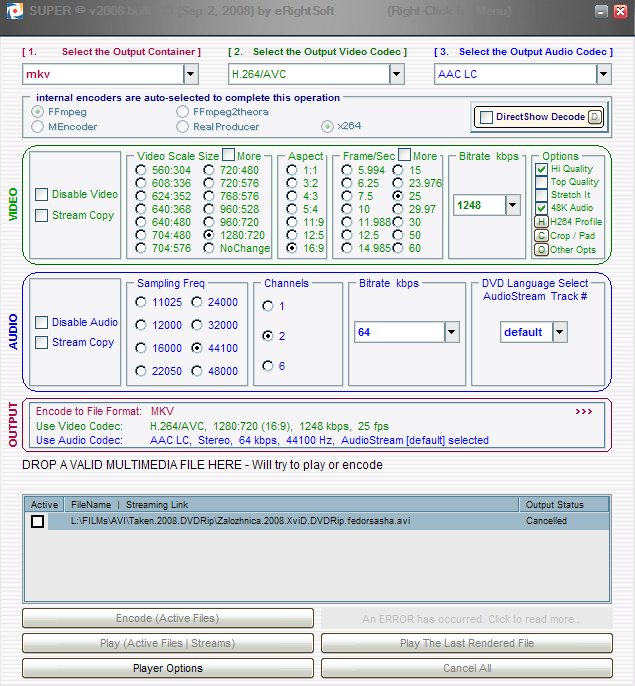
Task: Select the 4:3 aspect ratio
Action: 291,196
